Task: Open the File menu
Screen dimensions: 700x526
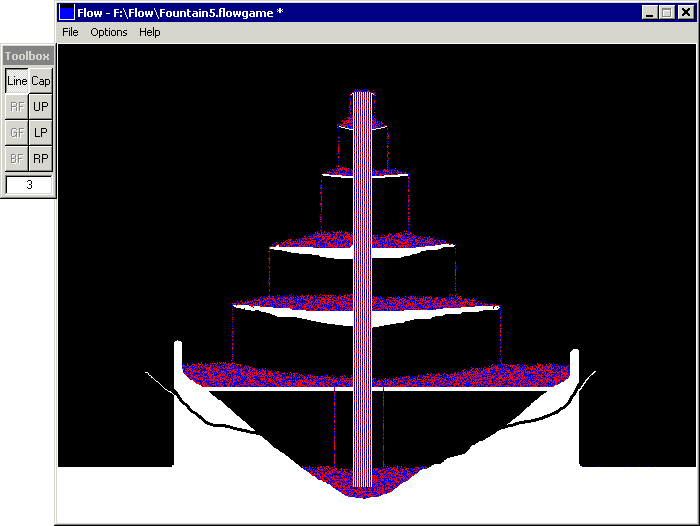Action: click(x=70, y=32)
